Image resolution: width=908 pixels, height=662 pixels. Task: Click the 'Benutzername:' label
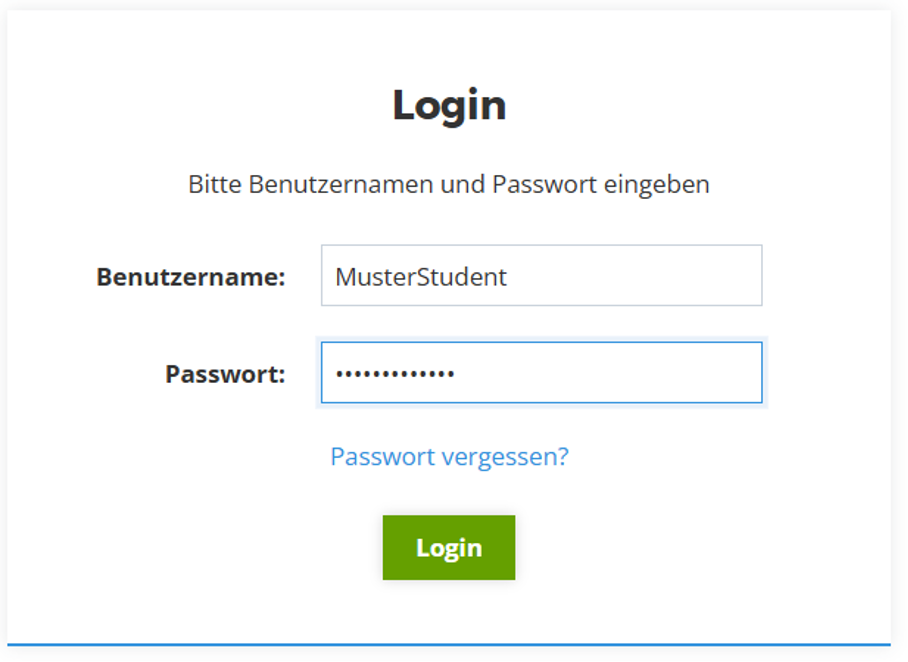(191, 277)
